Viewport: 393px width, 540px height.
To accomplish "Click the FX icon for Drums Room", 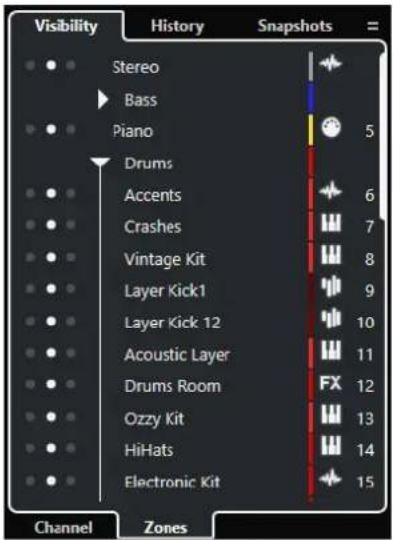I will (331, 383).
